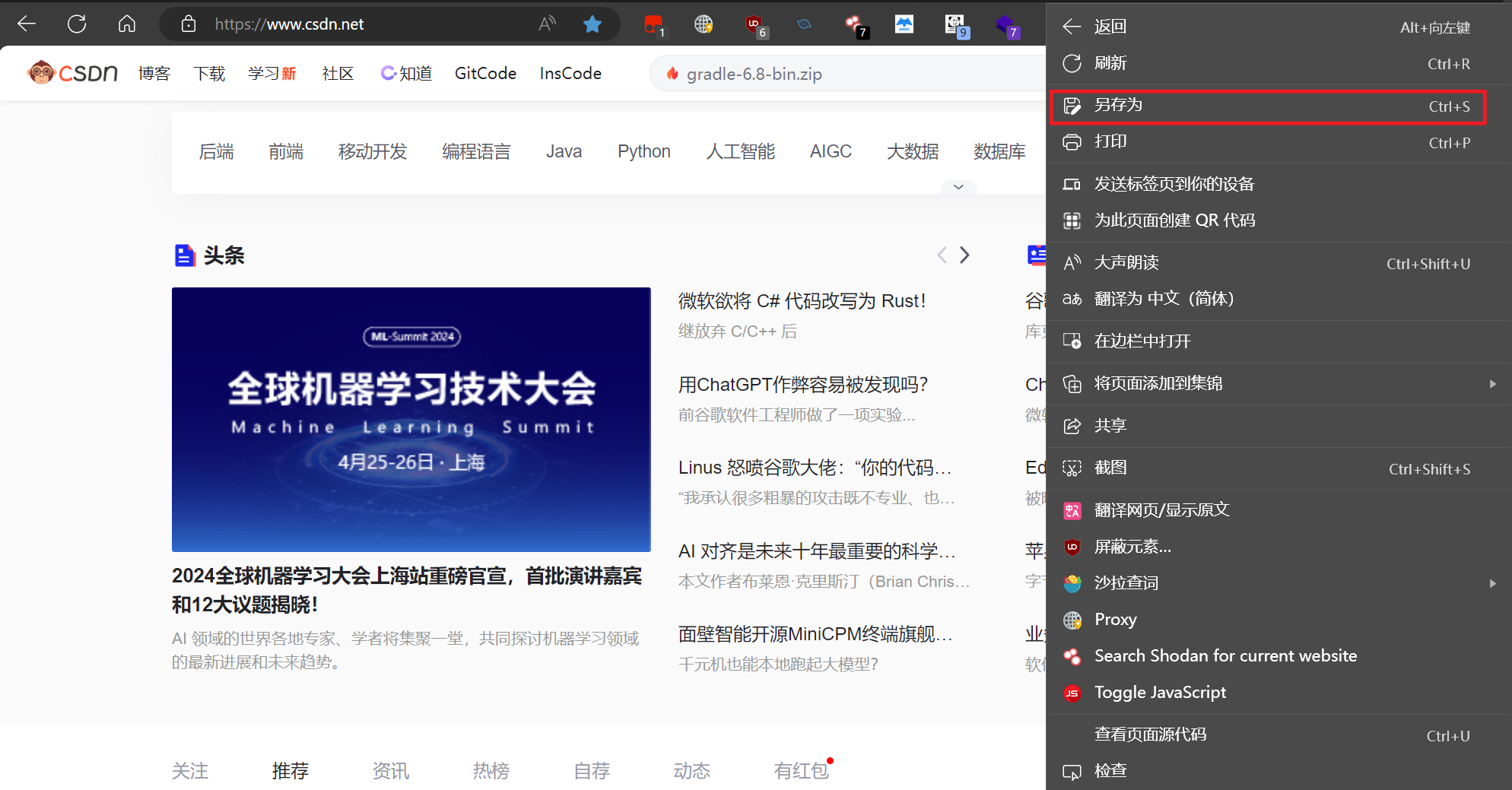Click the CSDN logo
Image resolution: width=1512 pixels, height=790 pixels.
tap(72, 73)
